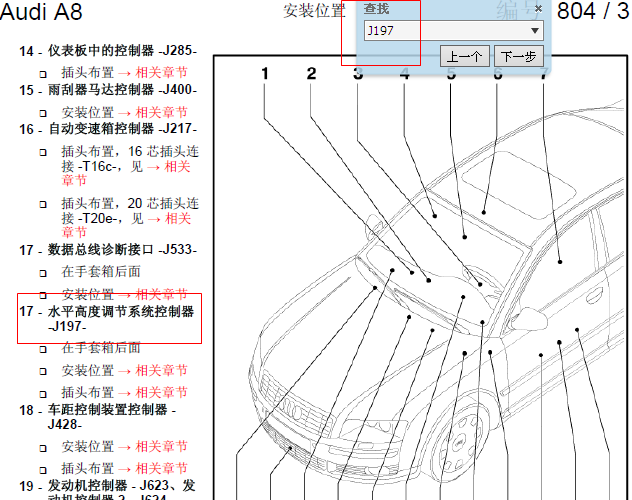The image size is (632, 500).
Task: Open 相关章节 link for J428 插头布置
Action: click(x=162, y=468)
